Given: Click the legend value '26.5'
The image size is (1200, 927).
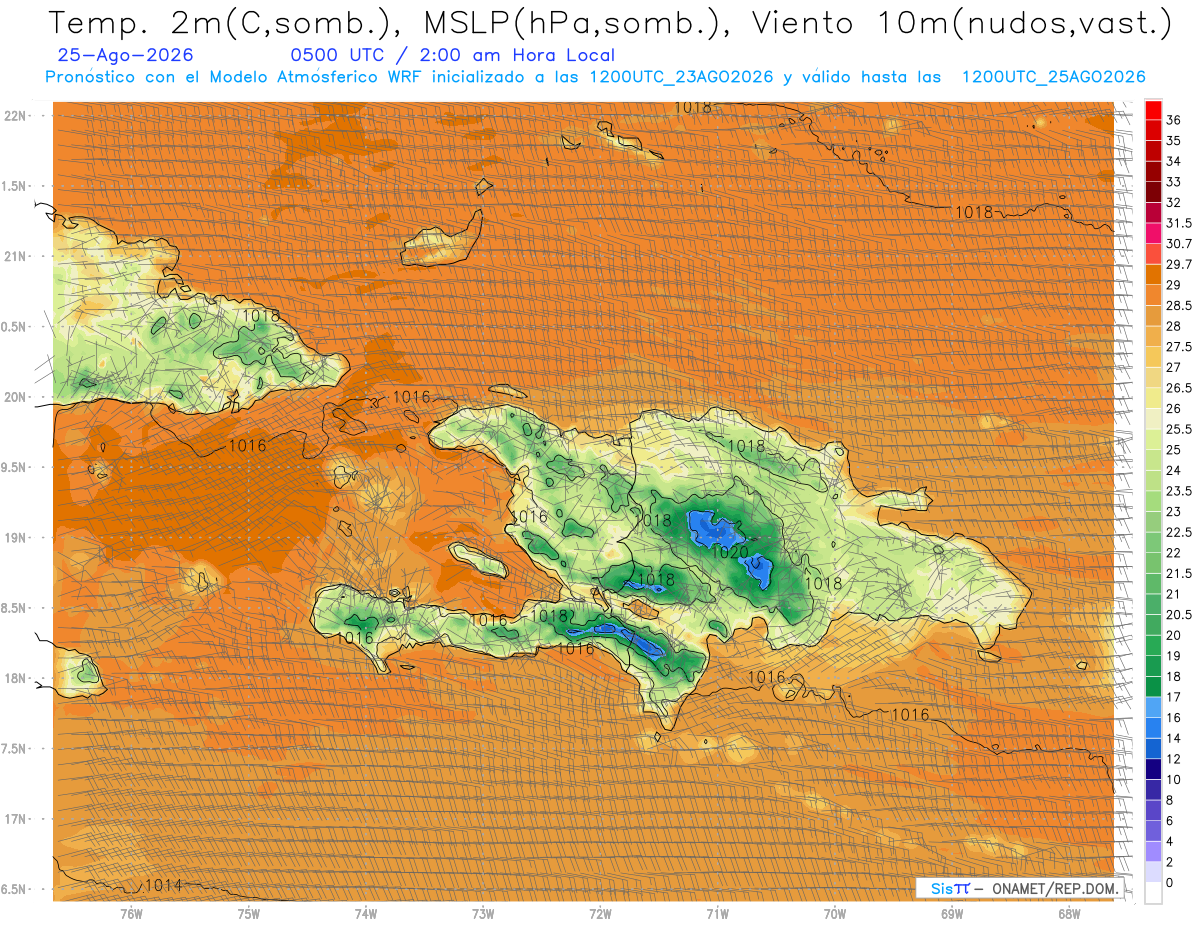Looking at the screenshot, I should tap(1178, 388).
